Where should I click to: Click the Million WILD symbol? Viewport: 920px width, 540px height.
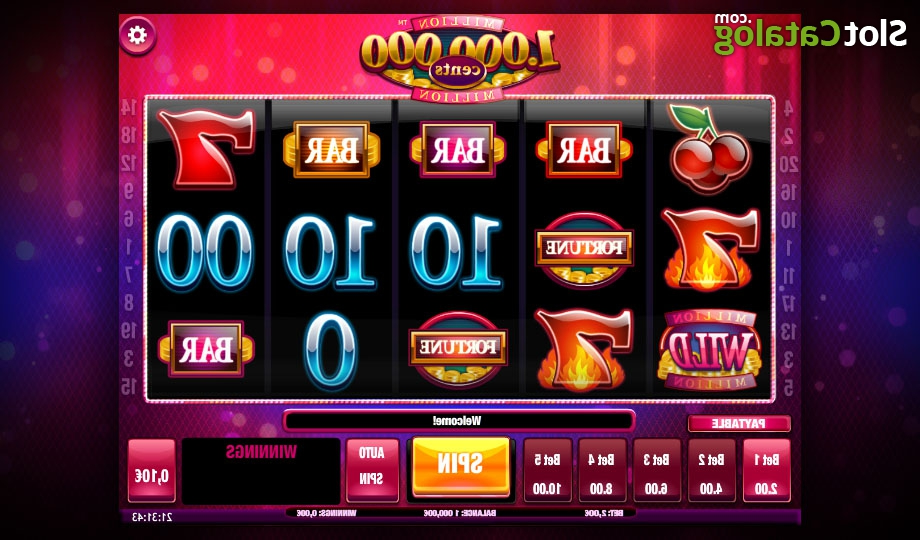[709, 351]
